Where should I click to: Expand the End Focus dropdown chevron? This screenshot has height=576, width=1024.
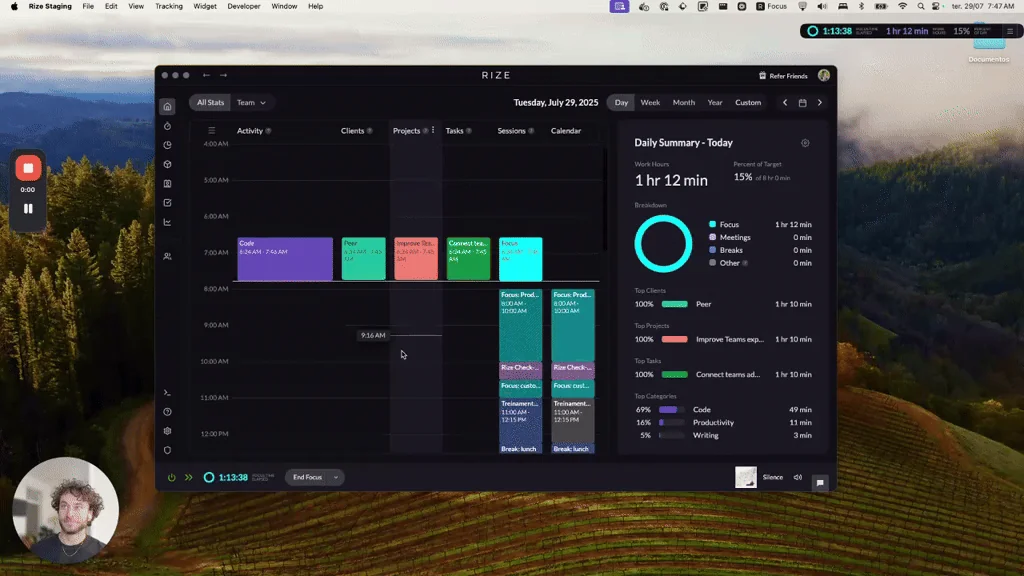click(x=336, y=477)
